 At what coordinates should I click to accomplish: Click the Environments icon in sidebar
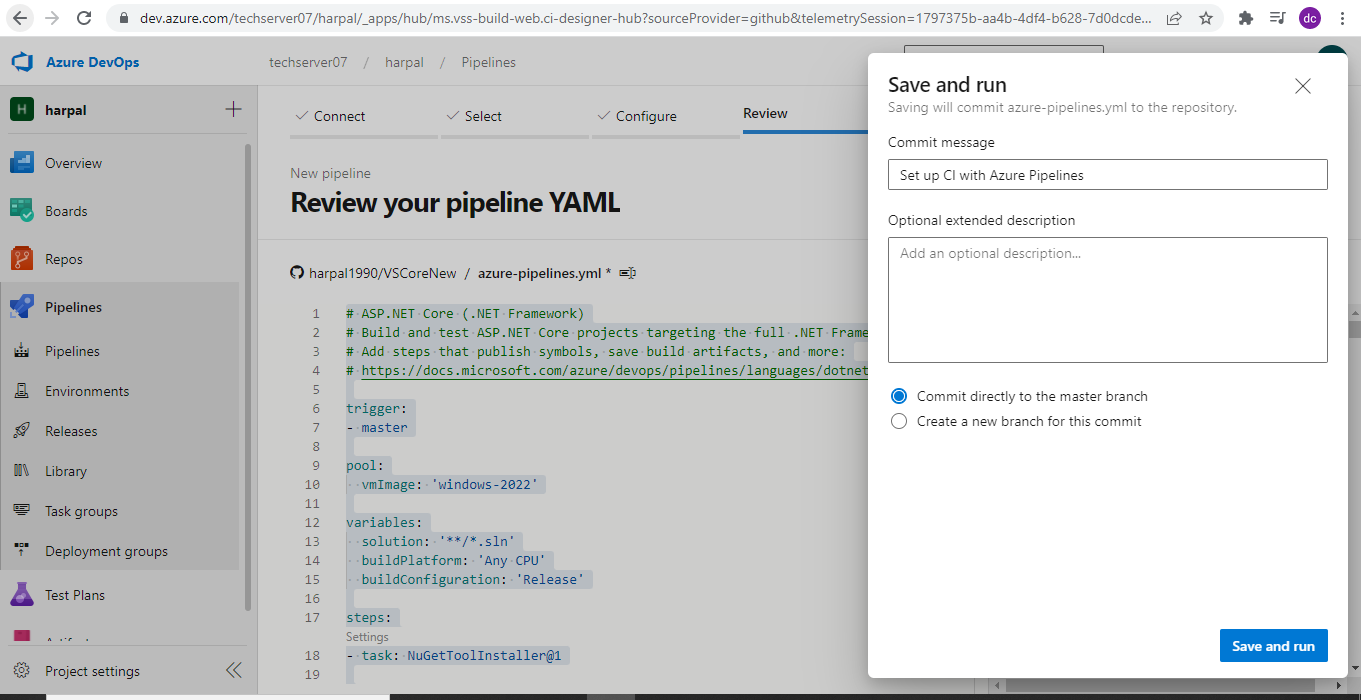click(x=22, y=391)
